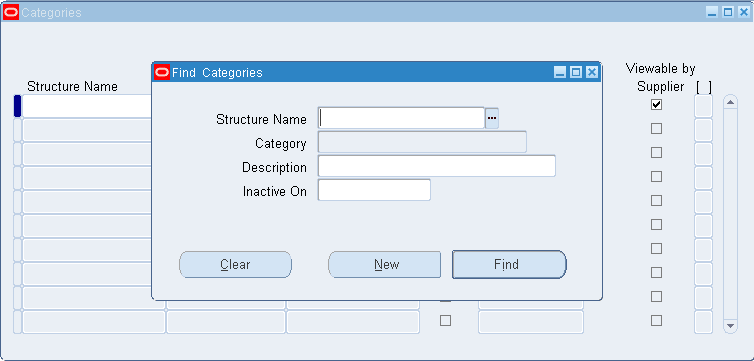Click the Oracle icon in Find Categories title
Image resolution: width=754 pixels, height=361 pixels.
[162, 73]
